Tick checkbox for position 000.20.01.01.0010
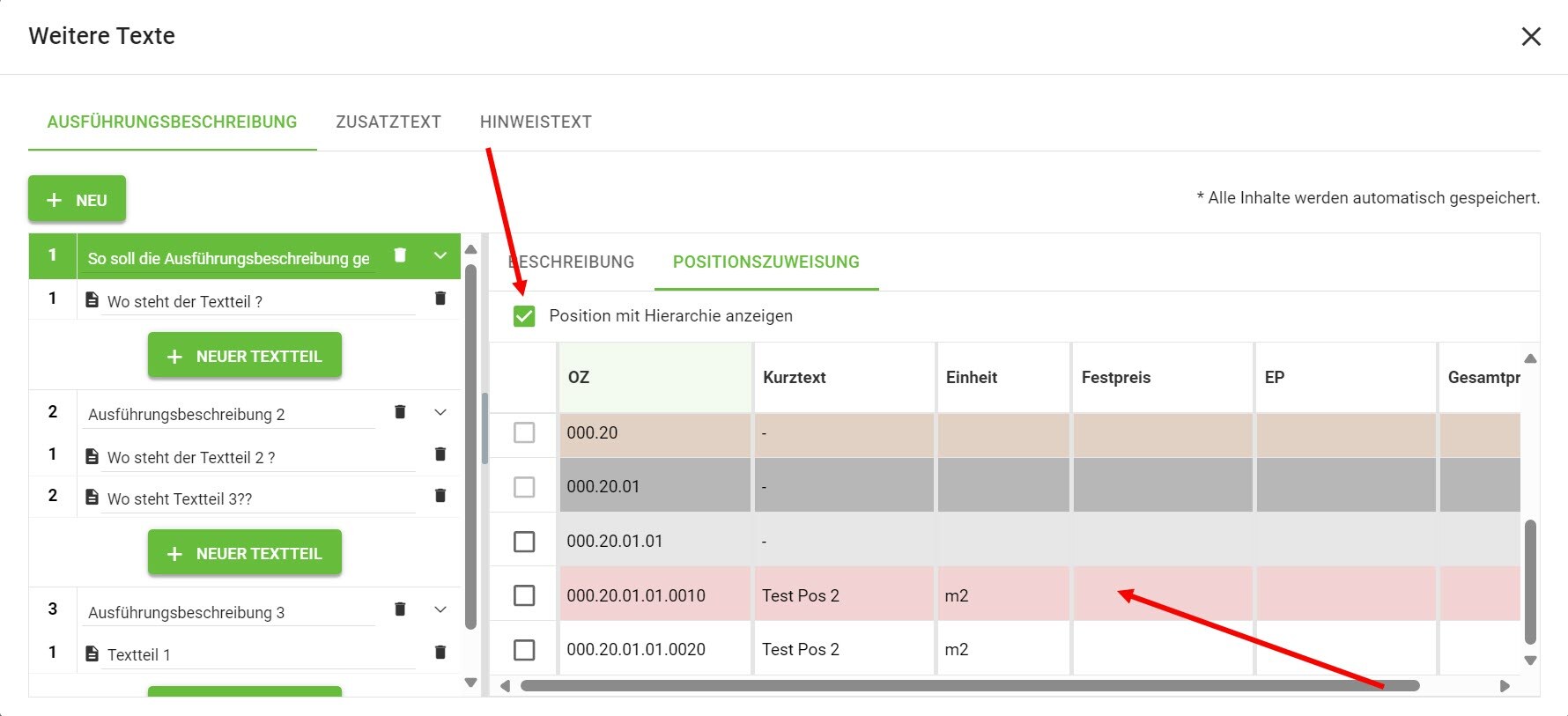This screenshot has height=716, width=1568. click(x=524, y=595)
